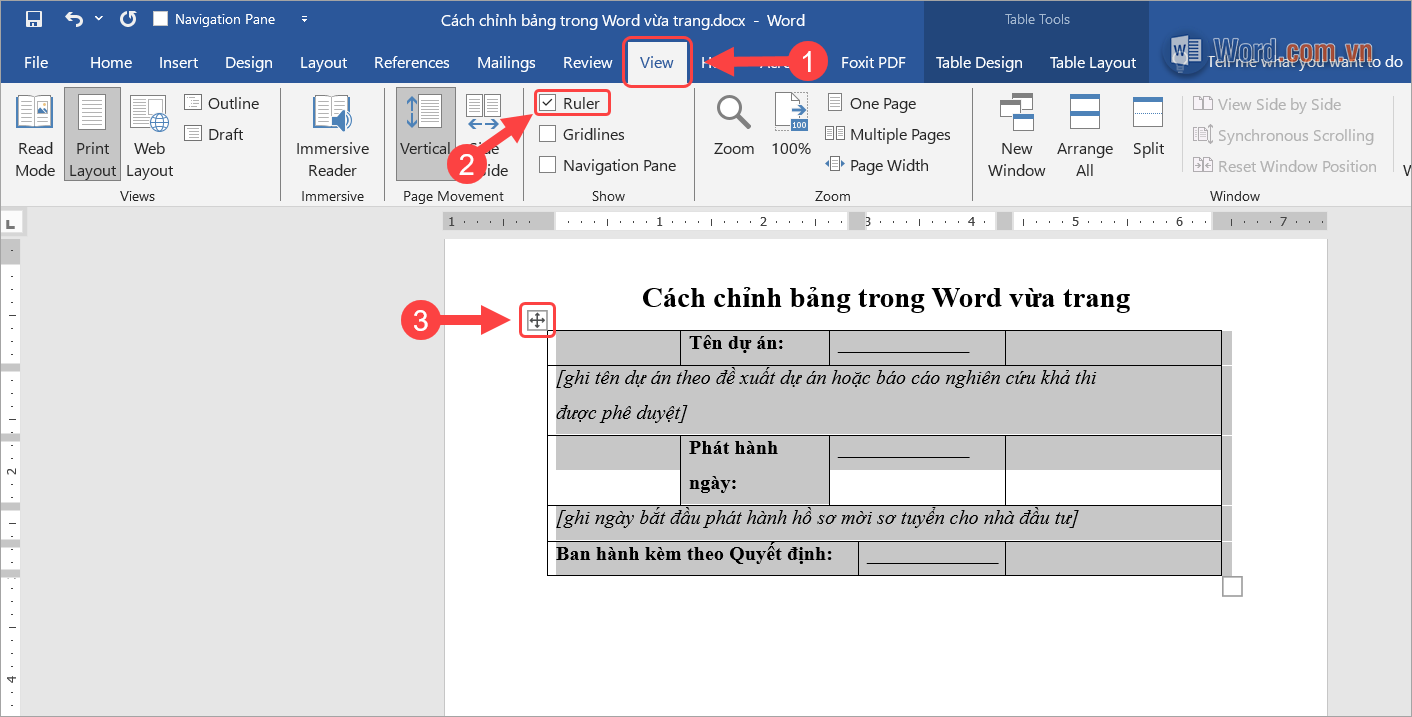Viewport: 1412px width, 717px height.
Task: Switch to the Table Design tab
Action: click(978, 62)
